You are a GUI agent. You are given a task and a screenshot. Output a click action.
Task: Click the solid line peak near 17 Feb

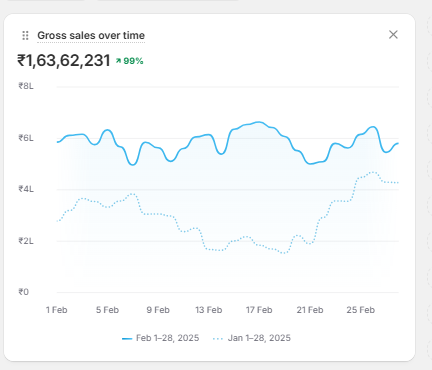click(259, 122)
